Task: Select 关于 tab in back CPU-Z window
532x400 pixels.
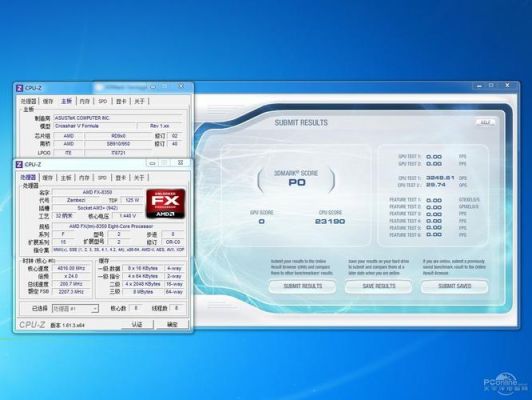Action: pos(139,101)
